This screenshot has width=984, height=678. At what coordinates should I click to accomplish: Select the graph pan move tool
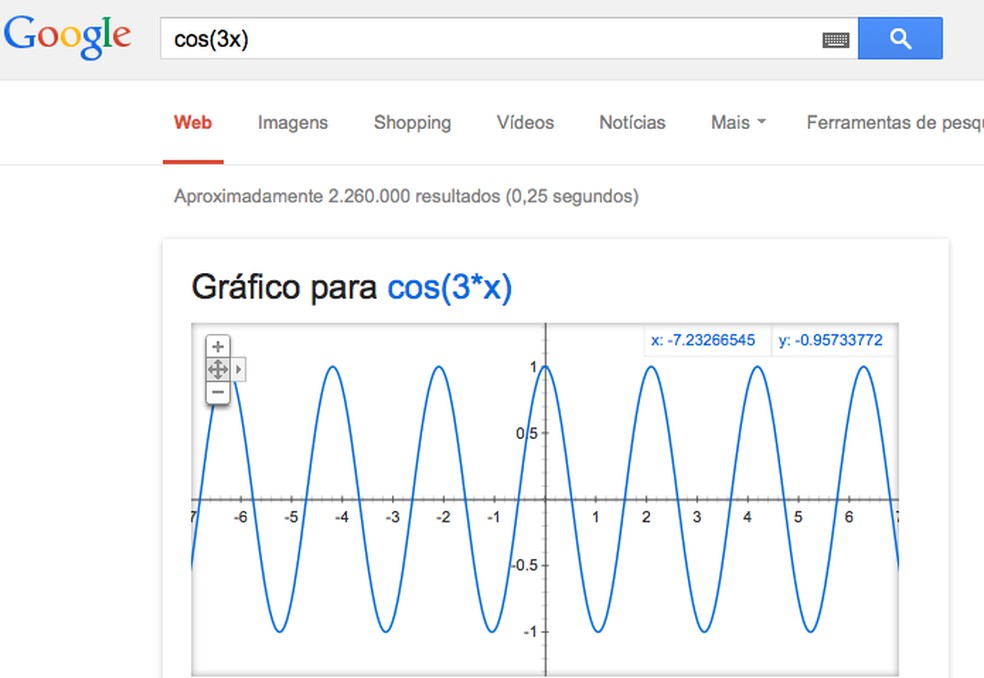pos(218,369)
